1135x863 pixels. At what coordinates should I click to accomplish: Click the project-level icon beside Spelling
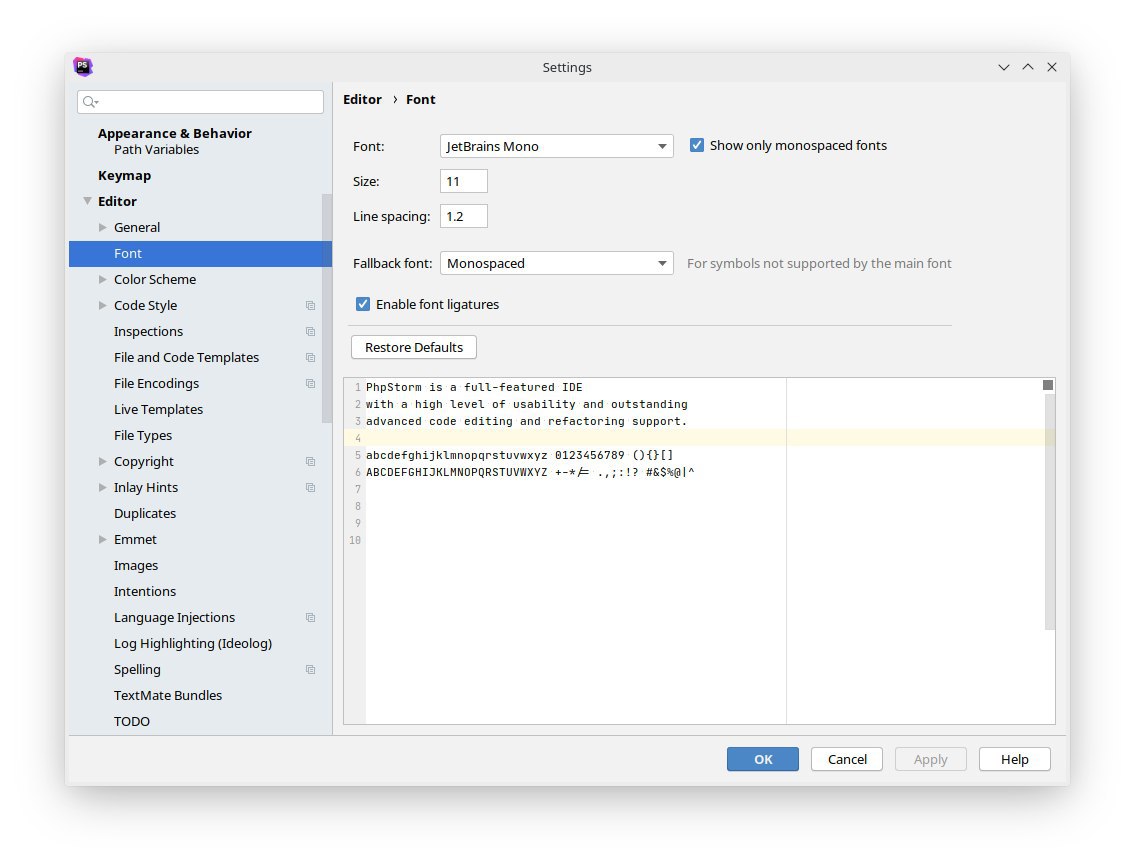click(x=310, y=670)
